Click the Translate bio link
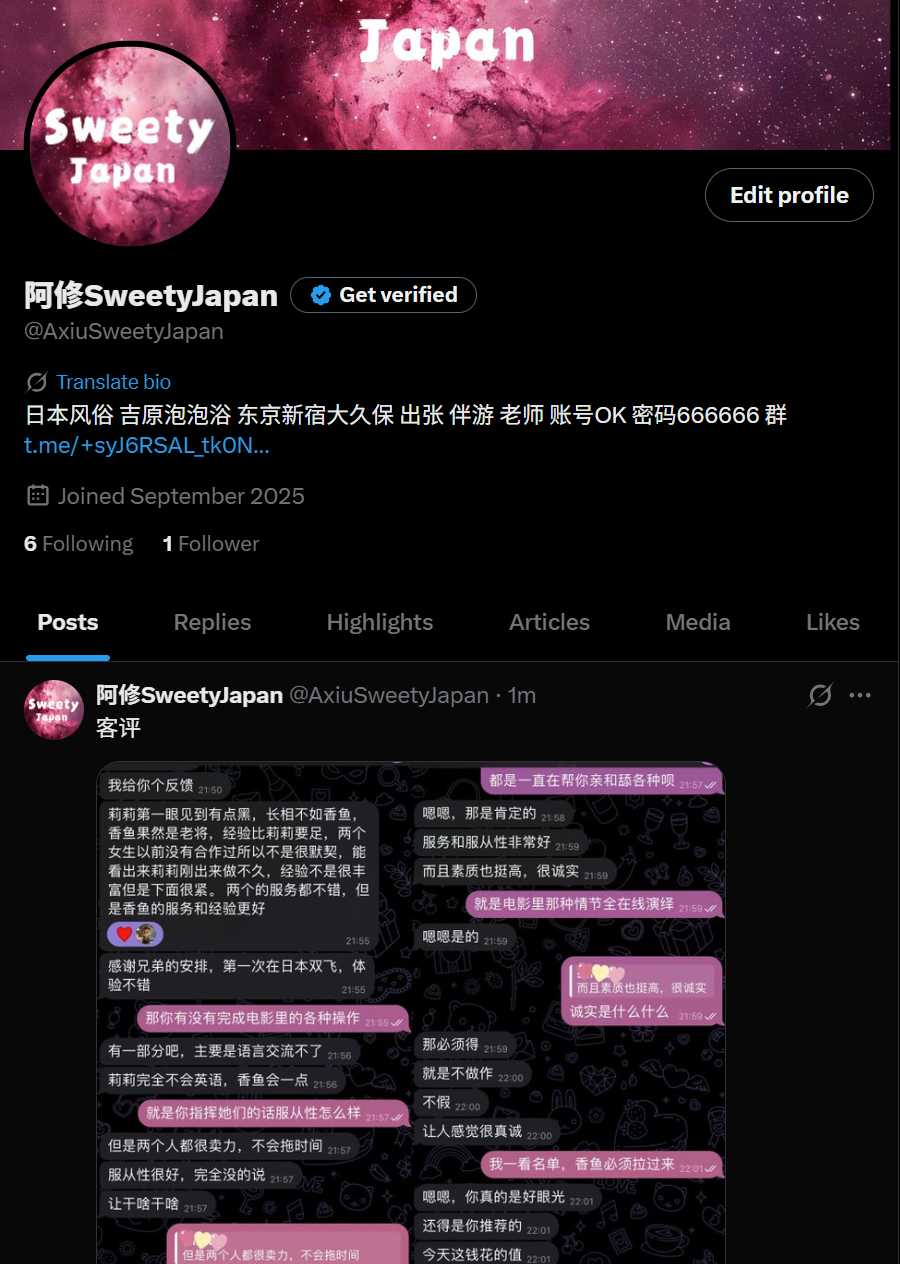This screenshot has height=1264, width=900. (113, 382)
